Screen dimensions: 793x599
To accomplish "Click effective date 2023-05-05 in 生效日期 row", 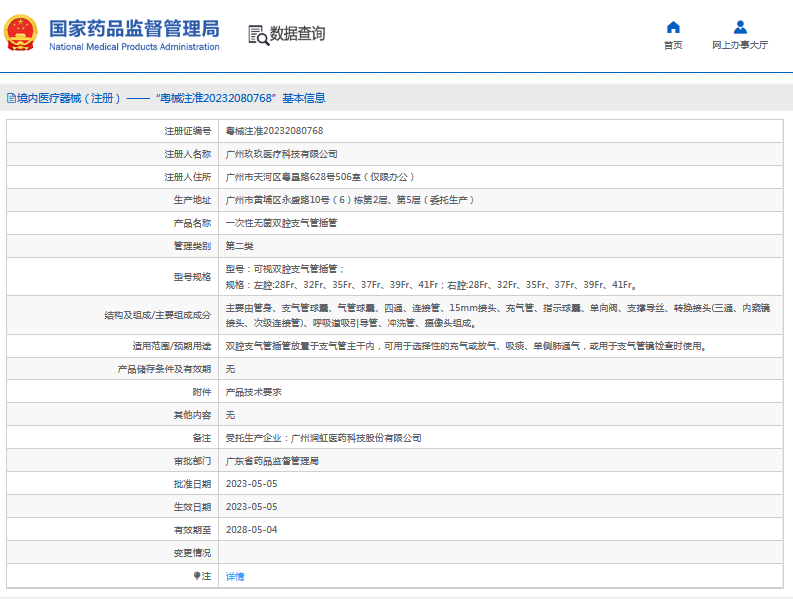I will point(251,506).
